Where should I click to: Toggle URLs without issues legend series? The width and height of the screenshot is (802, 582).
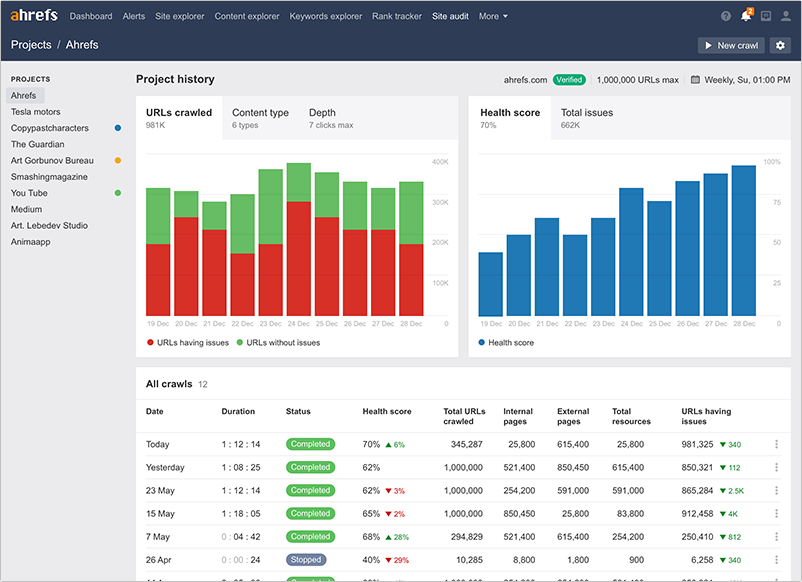tap(278, 343)
